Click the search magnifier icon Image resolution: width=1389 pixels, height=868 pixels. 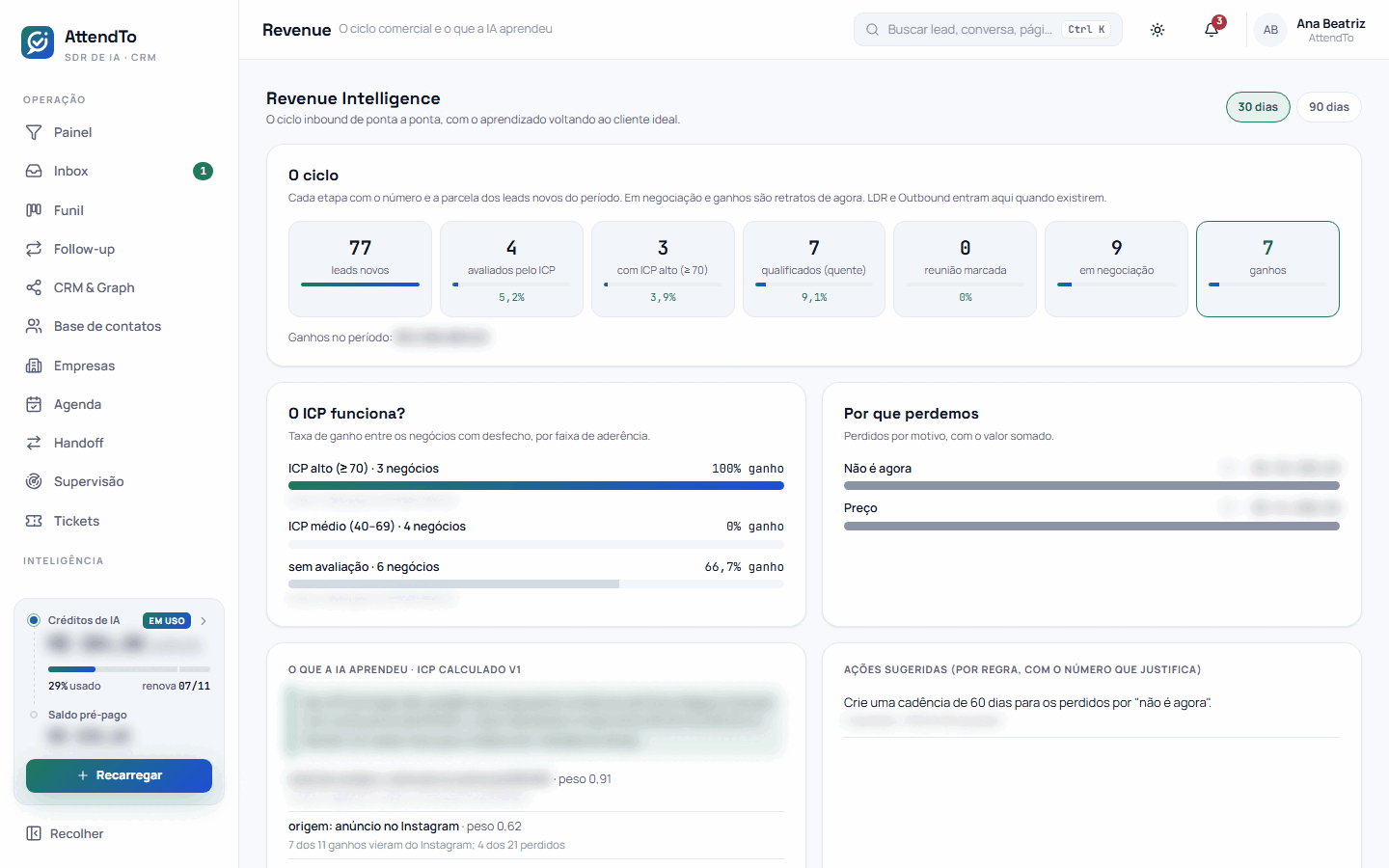tap(872, 30)
